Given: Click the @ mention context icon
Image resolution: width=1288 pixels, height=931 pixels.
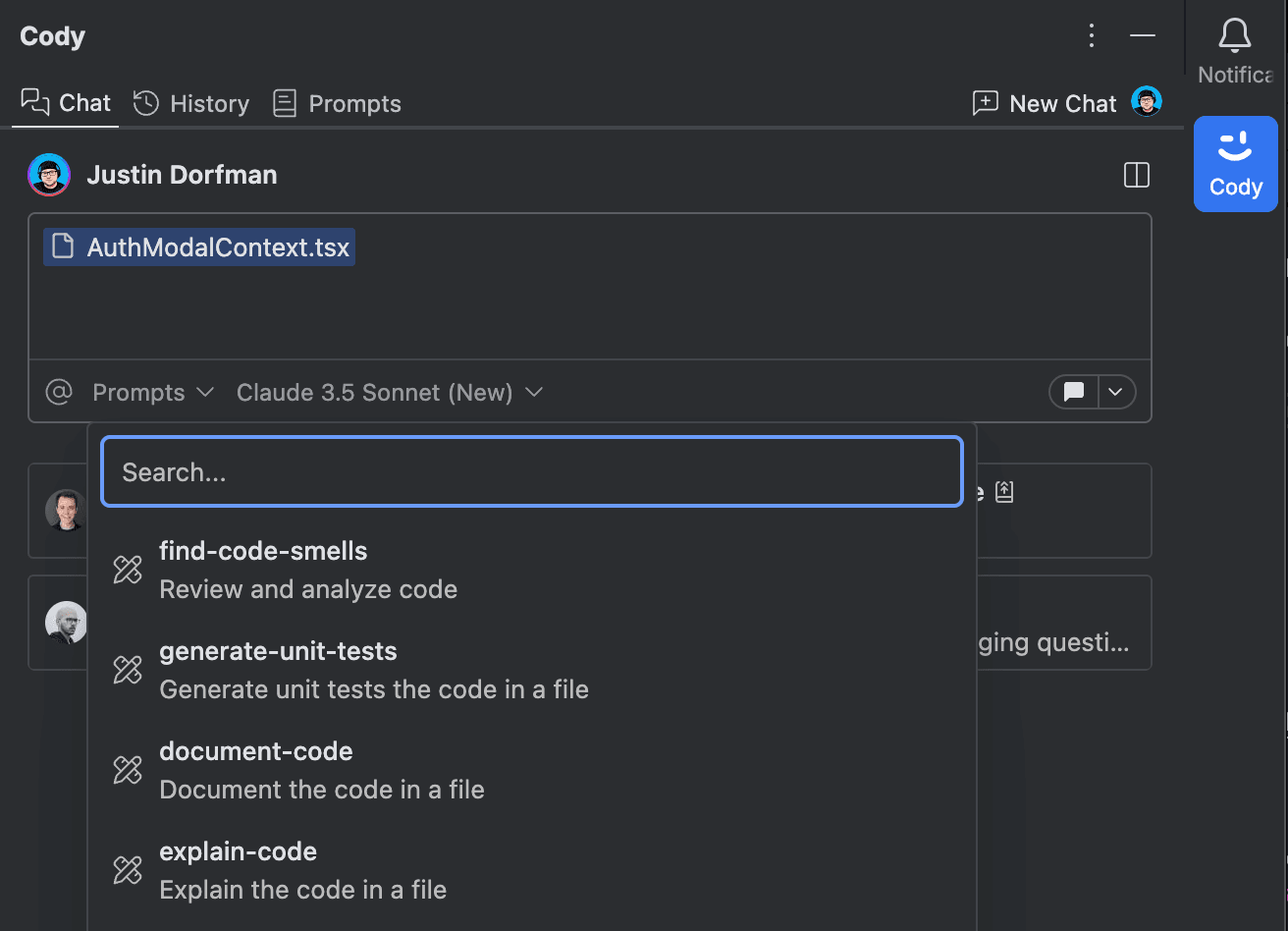Looking at the screenshot, I should pyautogui.click(x=59, y=393).
